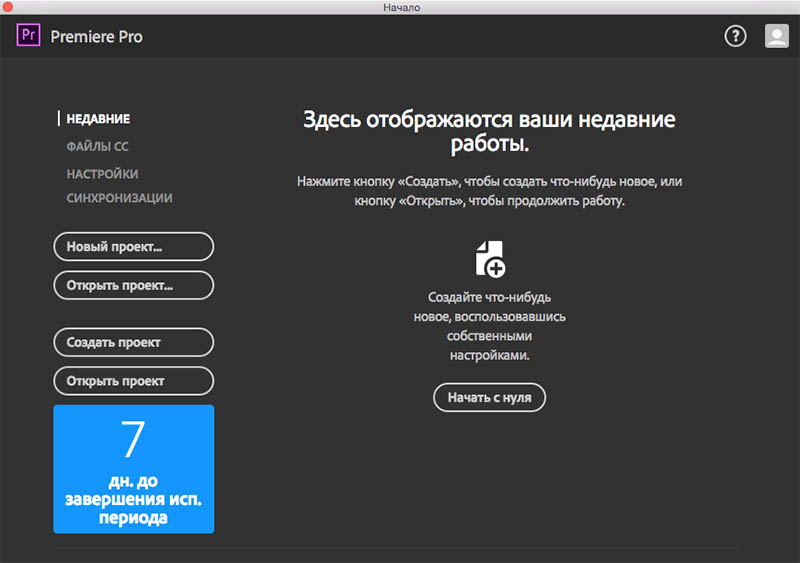Screen dimensions: 800x563
Task: Open НАСТРОЙКИ СИНХРОНИЗАЦИИ tab
Action: [x=119, y=186]
